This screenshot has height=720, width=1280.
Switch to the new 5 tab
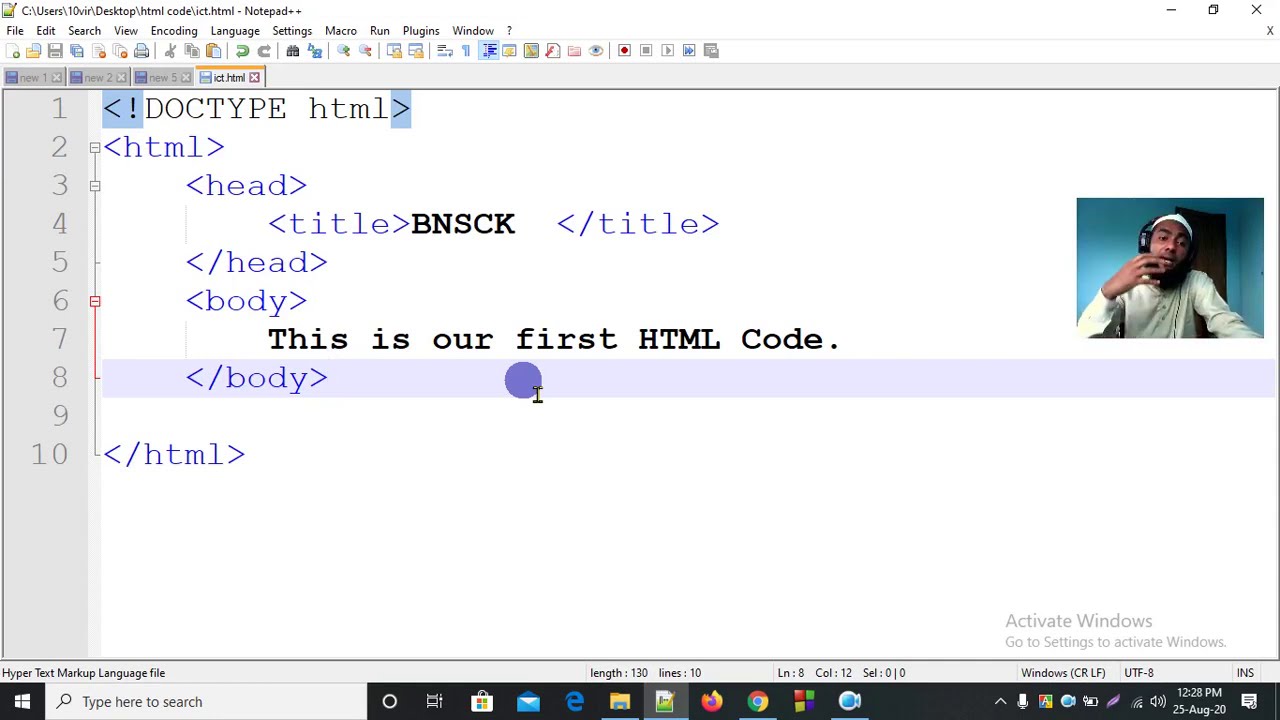tap(163, 78)
